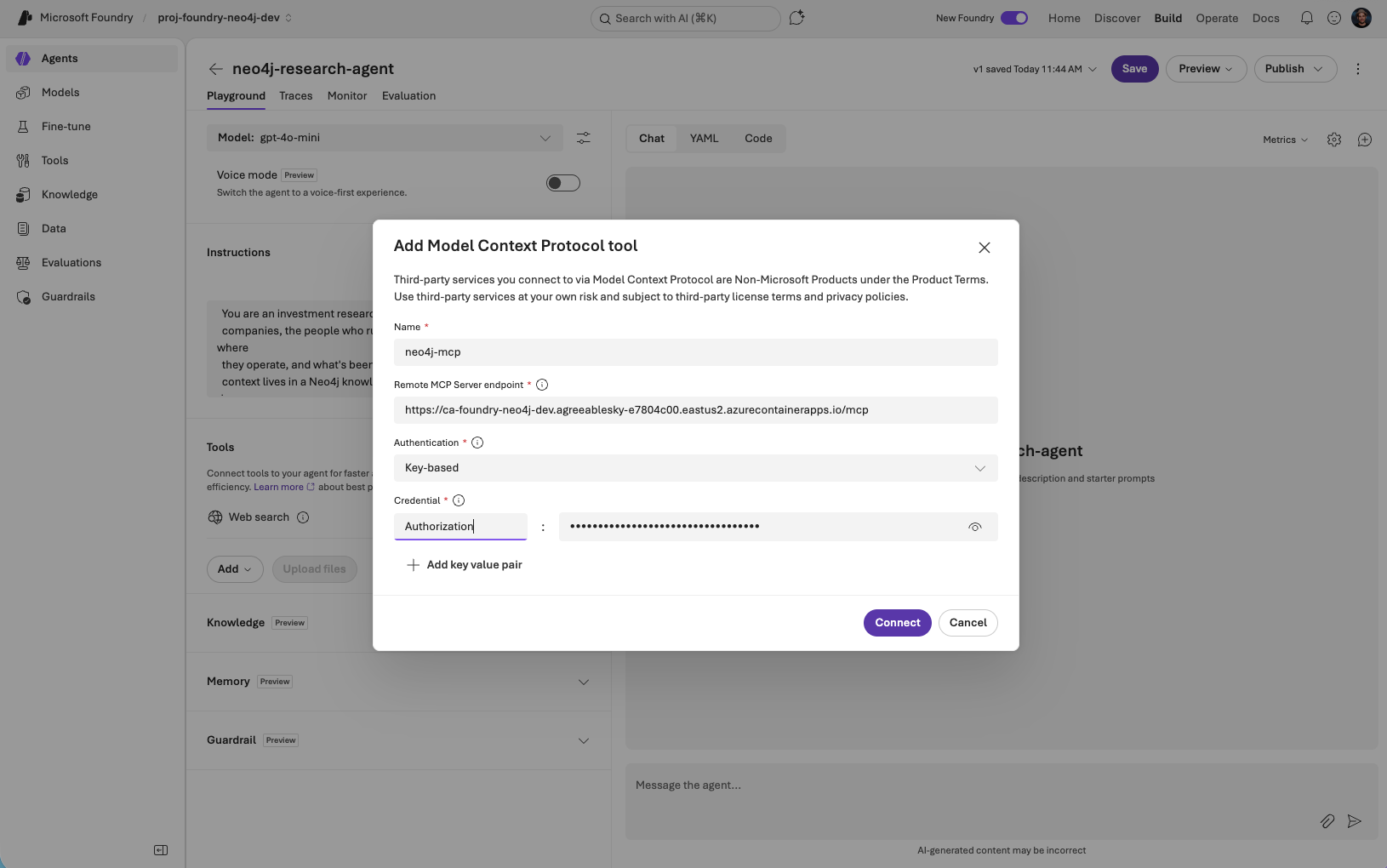
Task: Switch to the Evaluation tab
Action: [408, 96]
